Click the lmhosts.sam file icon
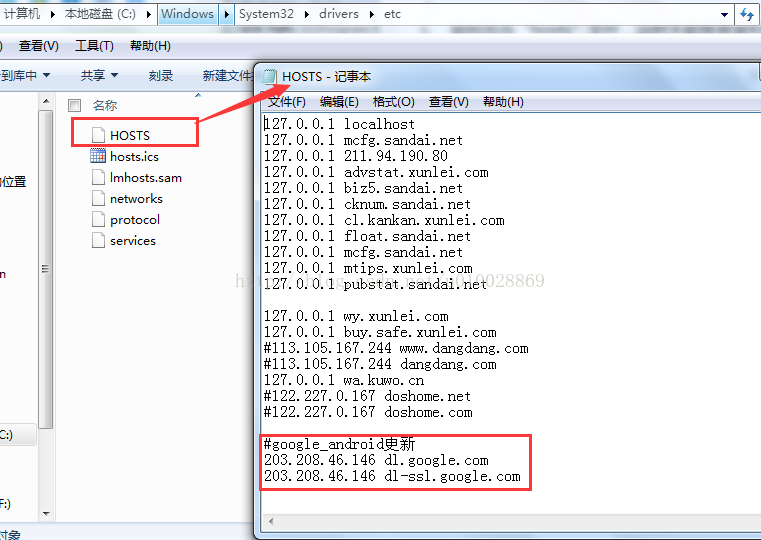Screen dimensions: 761x540 click(99, 177)
